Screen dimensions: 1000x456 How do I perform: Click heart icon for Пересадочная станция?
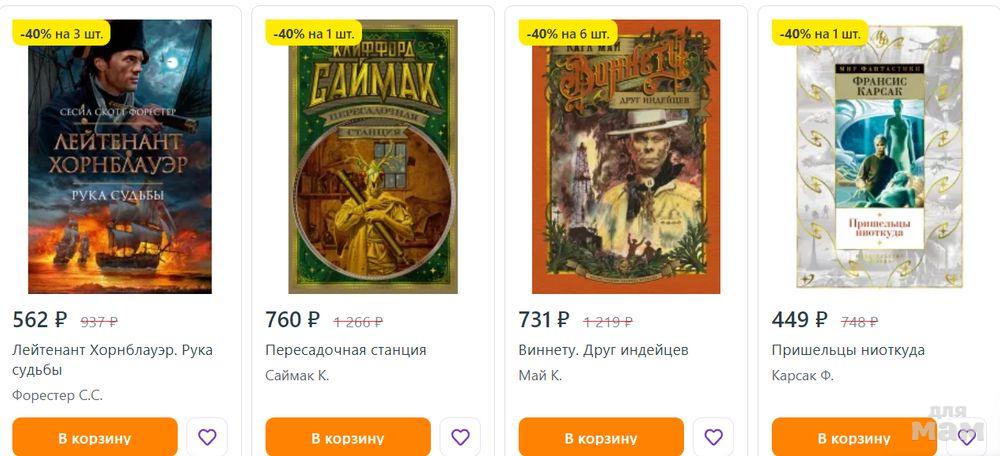pyautogui.click(x=460, y=438)
